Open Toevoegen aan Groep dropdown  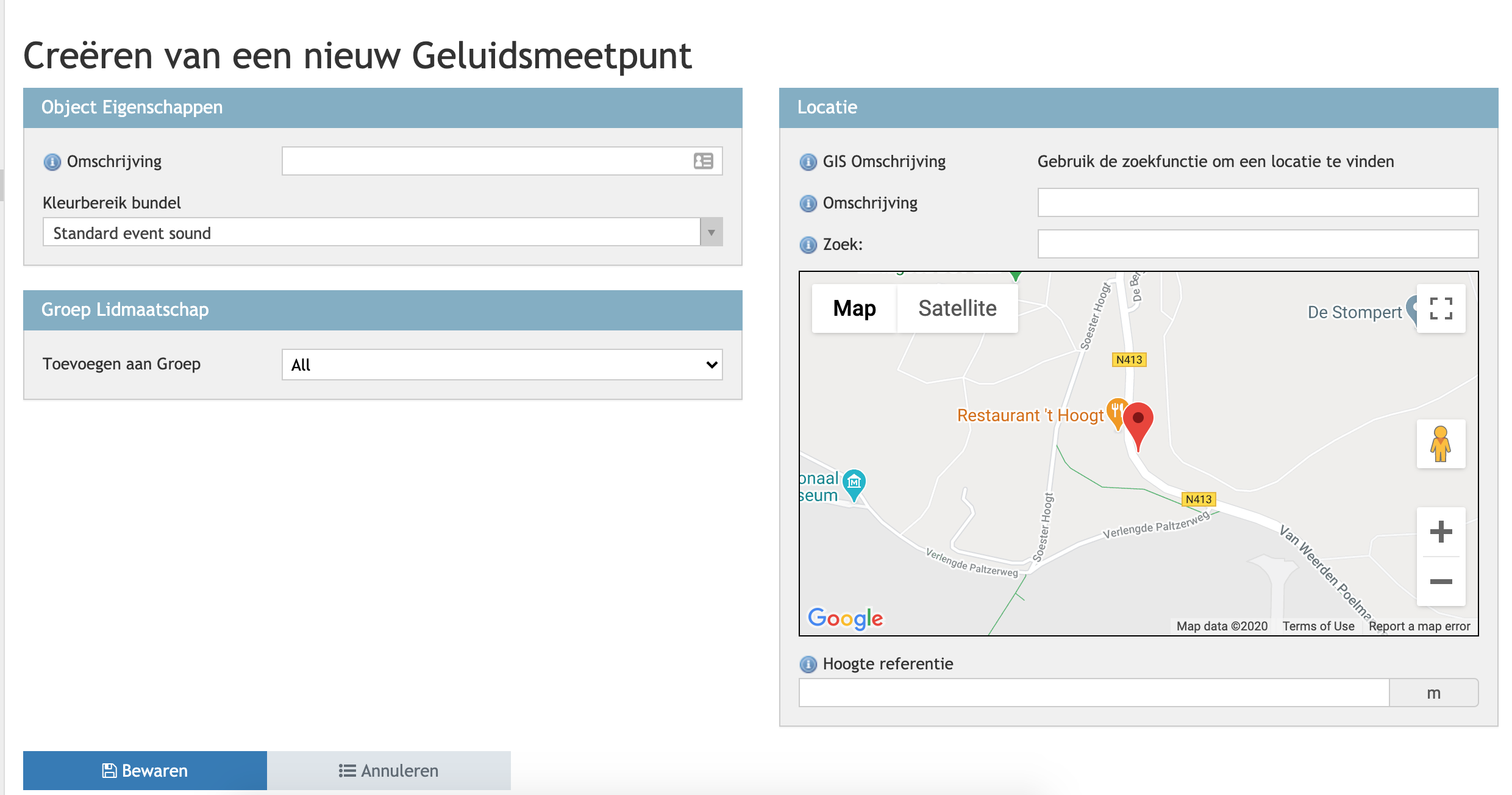tap(502, 365)
